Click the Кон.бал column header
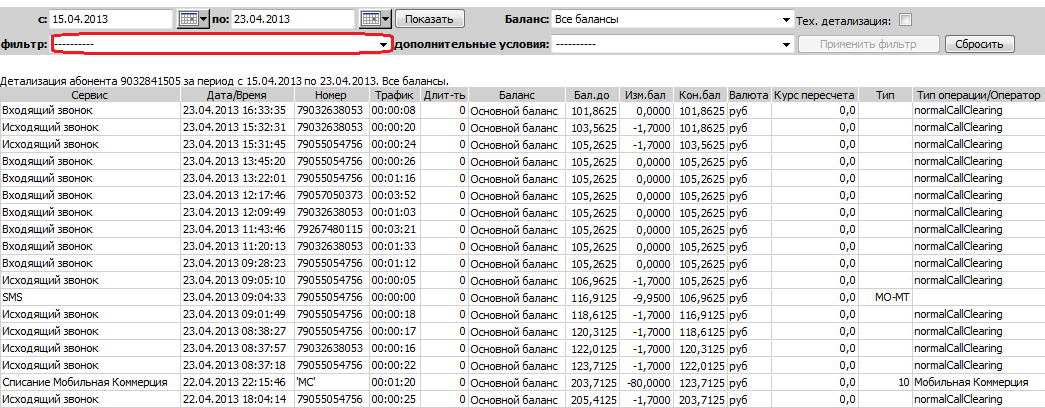1045x408 pixels. pos(700,95)
